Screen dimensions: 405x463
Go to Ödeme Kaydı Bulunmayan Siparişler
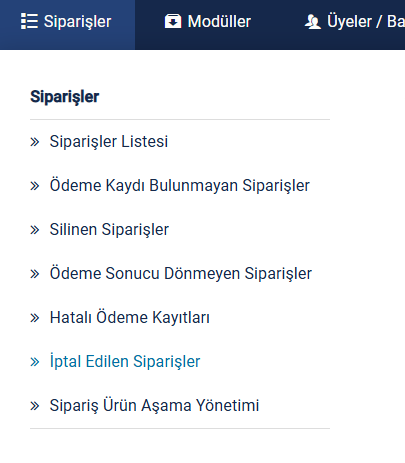tap(180, 185)
